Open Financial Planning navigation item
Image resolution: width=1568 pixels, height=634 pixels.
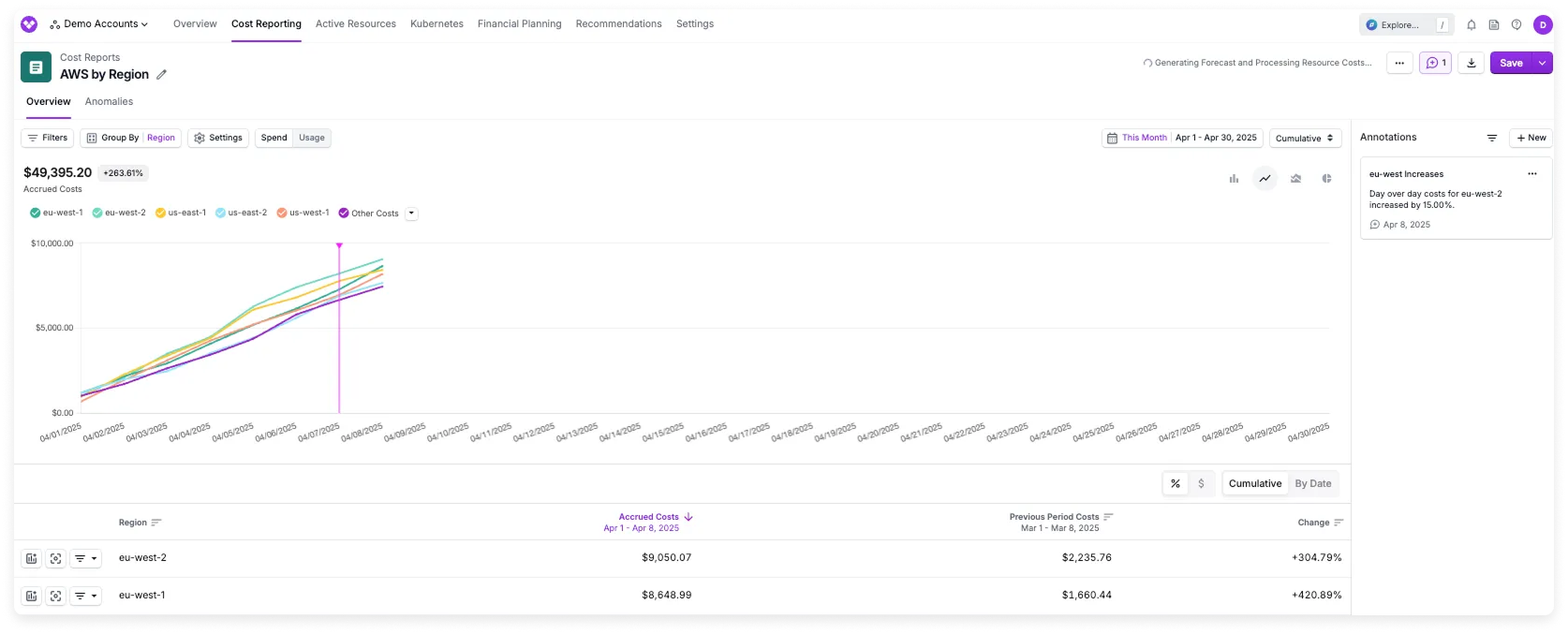[x=520, y=24]
